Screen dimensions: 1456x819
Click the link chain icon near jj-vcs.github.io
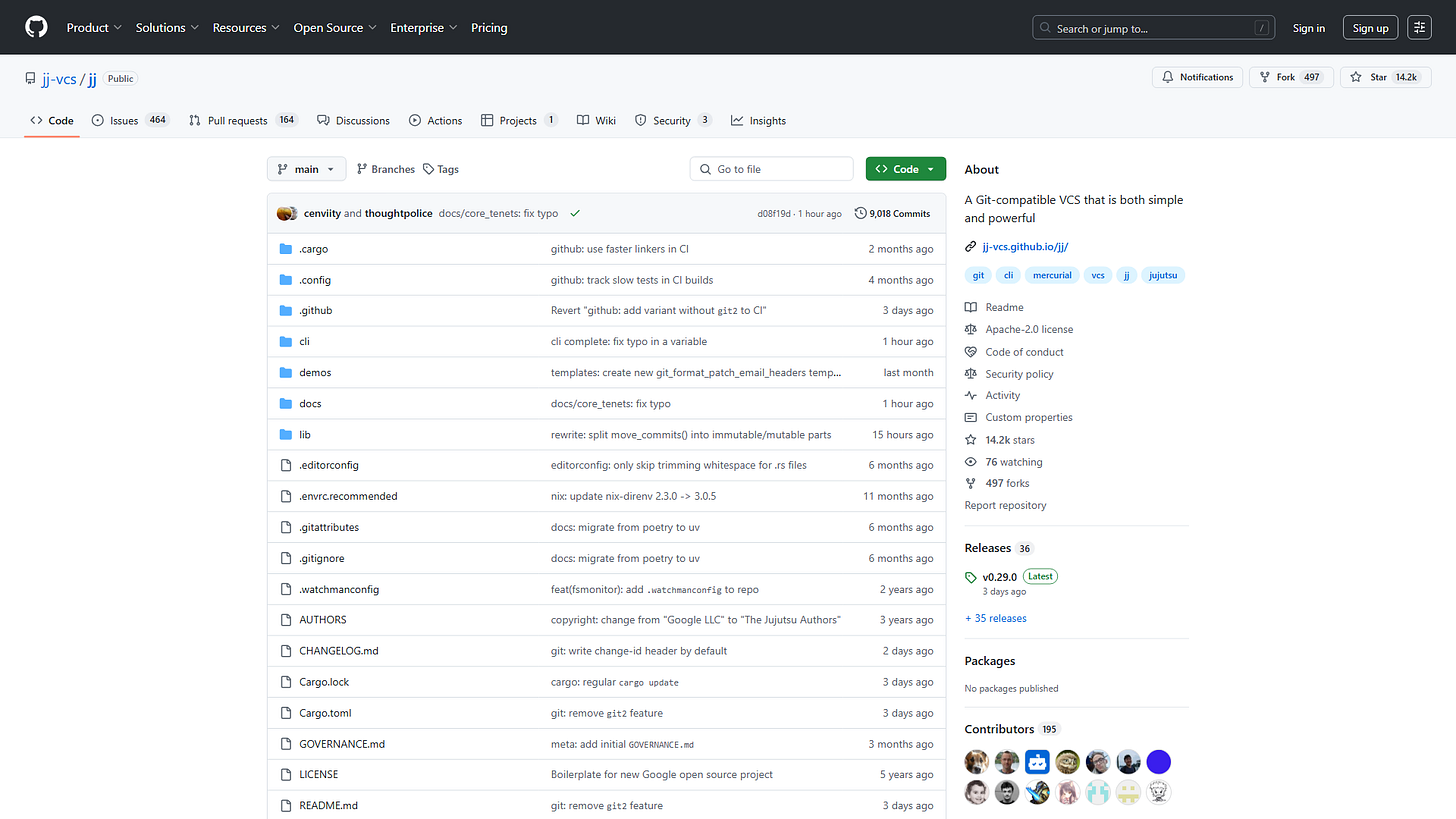point(971,247)
